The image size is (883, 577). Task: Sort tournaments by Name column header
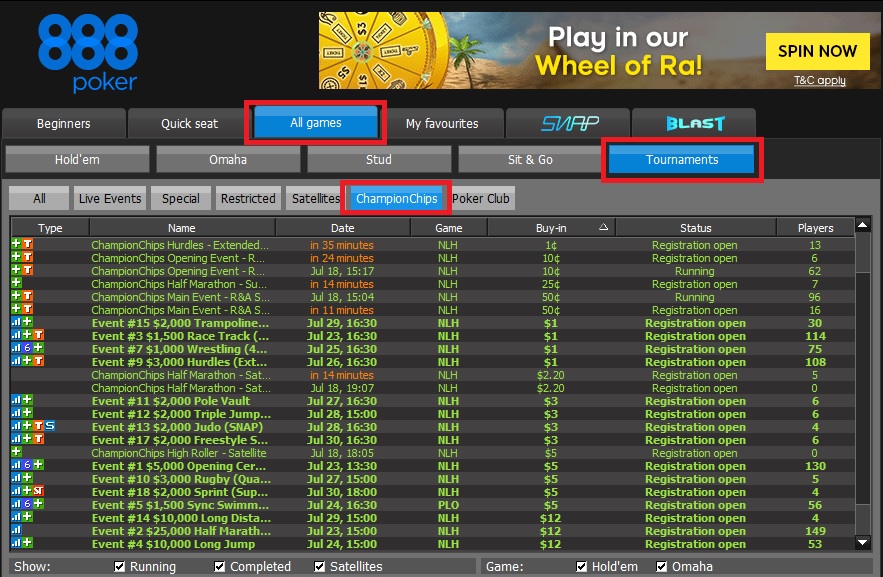coord(182,228)
